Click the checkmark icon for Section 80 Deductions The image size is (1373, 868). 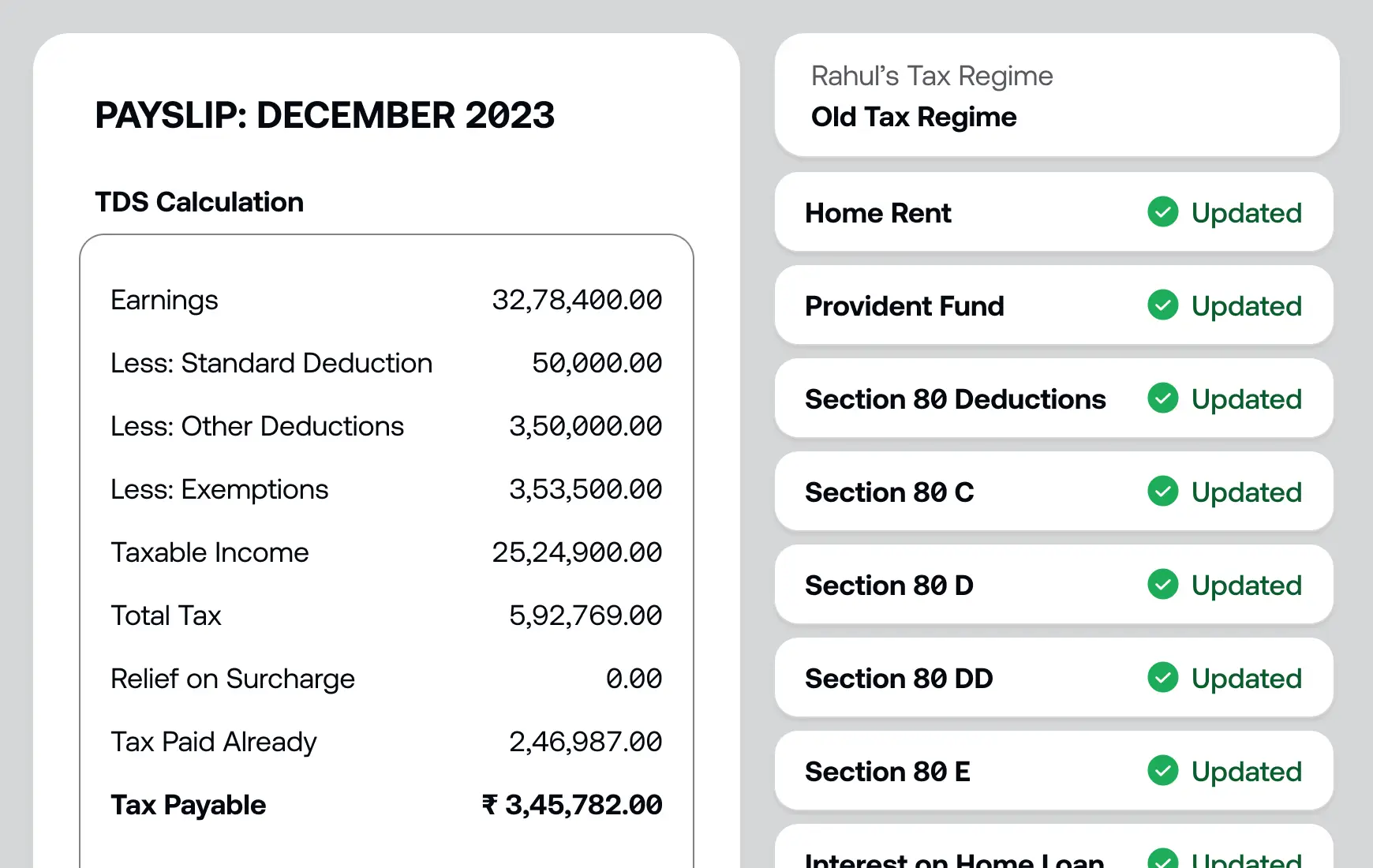[x=1162, y=398]
